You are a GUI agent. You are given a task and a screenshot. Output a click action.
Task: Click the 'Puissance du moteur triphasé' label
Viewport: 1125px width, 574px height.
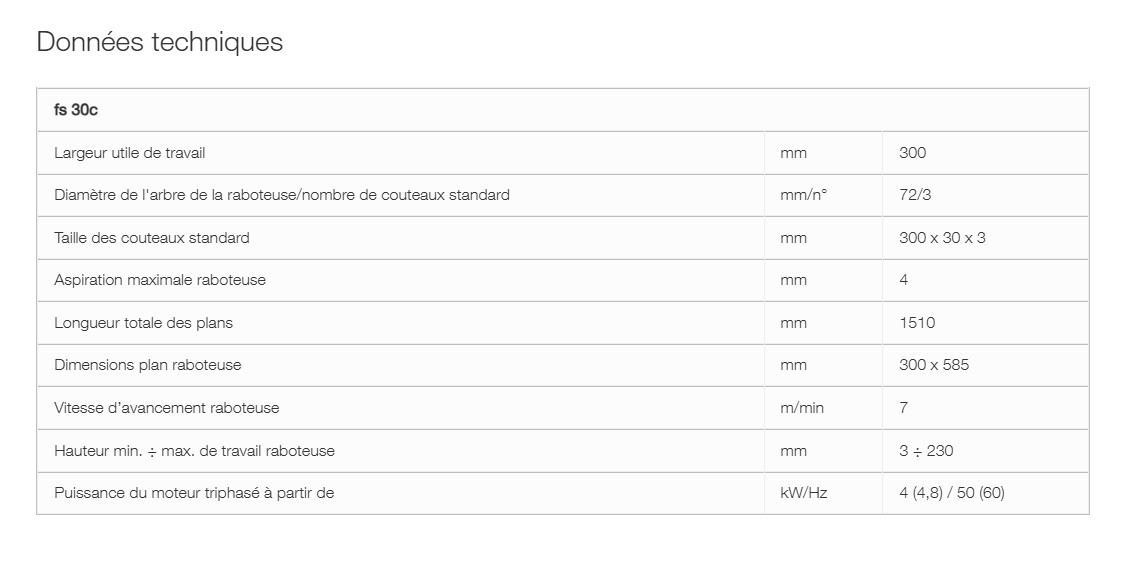pos(194,493)
